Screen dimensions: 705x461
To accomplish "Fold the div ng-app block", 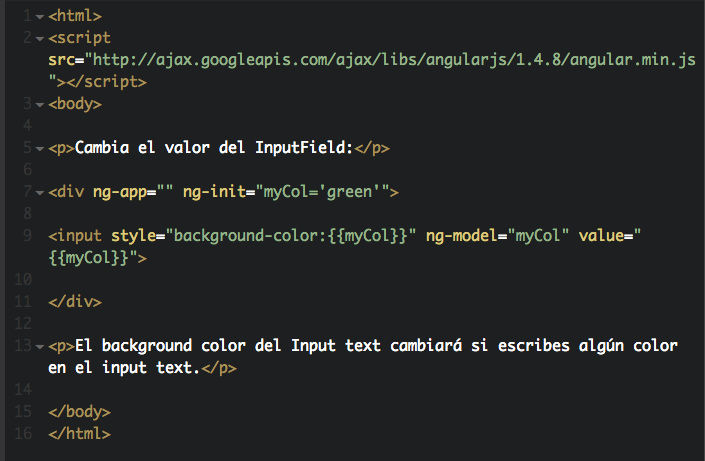I will (40, 192).
